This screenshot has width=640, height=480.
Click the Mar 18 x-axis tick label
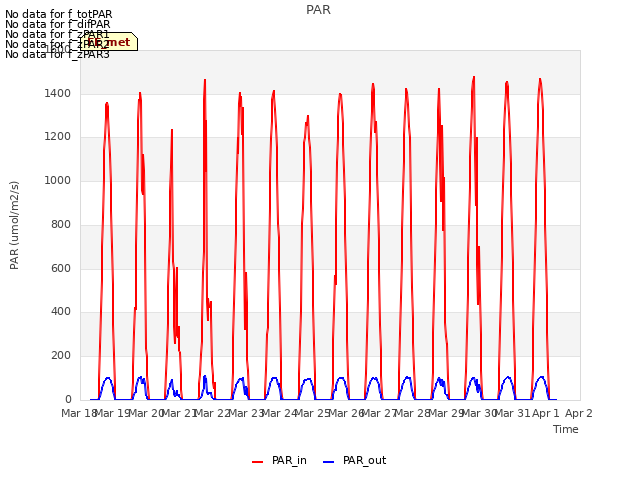79,413
